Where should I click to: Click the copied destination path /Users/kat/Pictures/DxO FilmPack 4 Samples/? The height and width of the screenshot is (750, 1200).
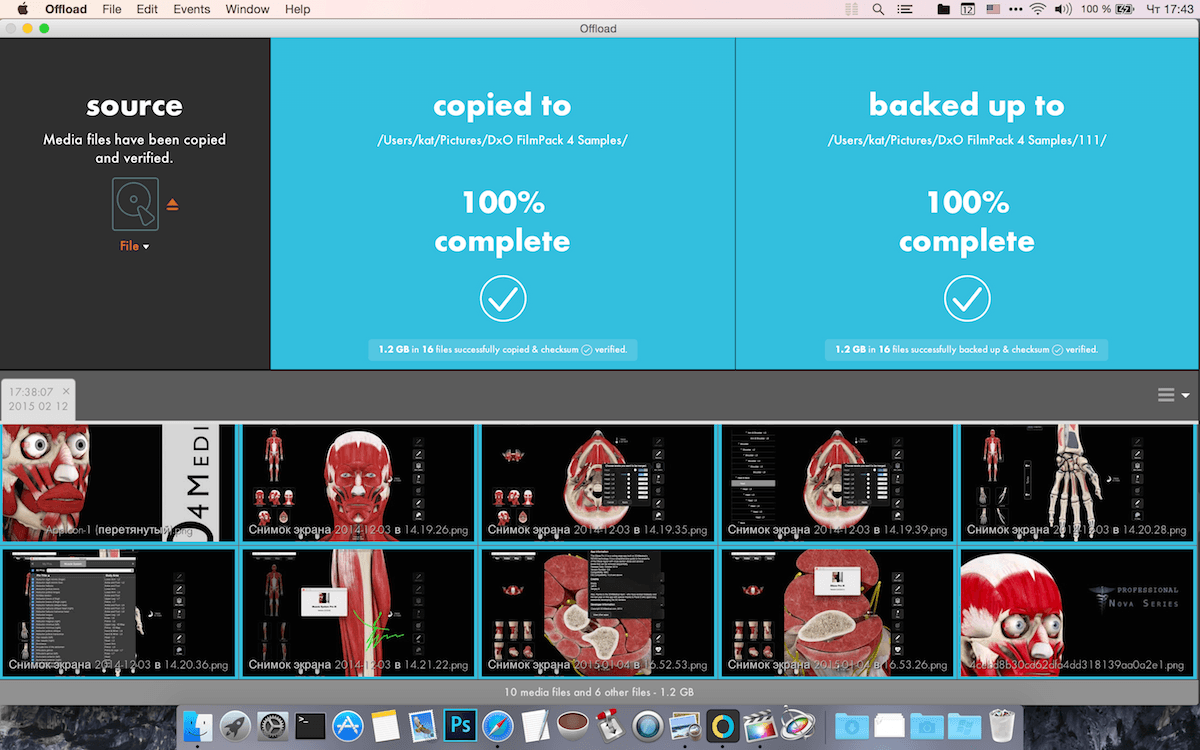point(502,140)
